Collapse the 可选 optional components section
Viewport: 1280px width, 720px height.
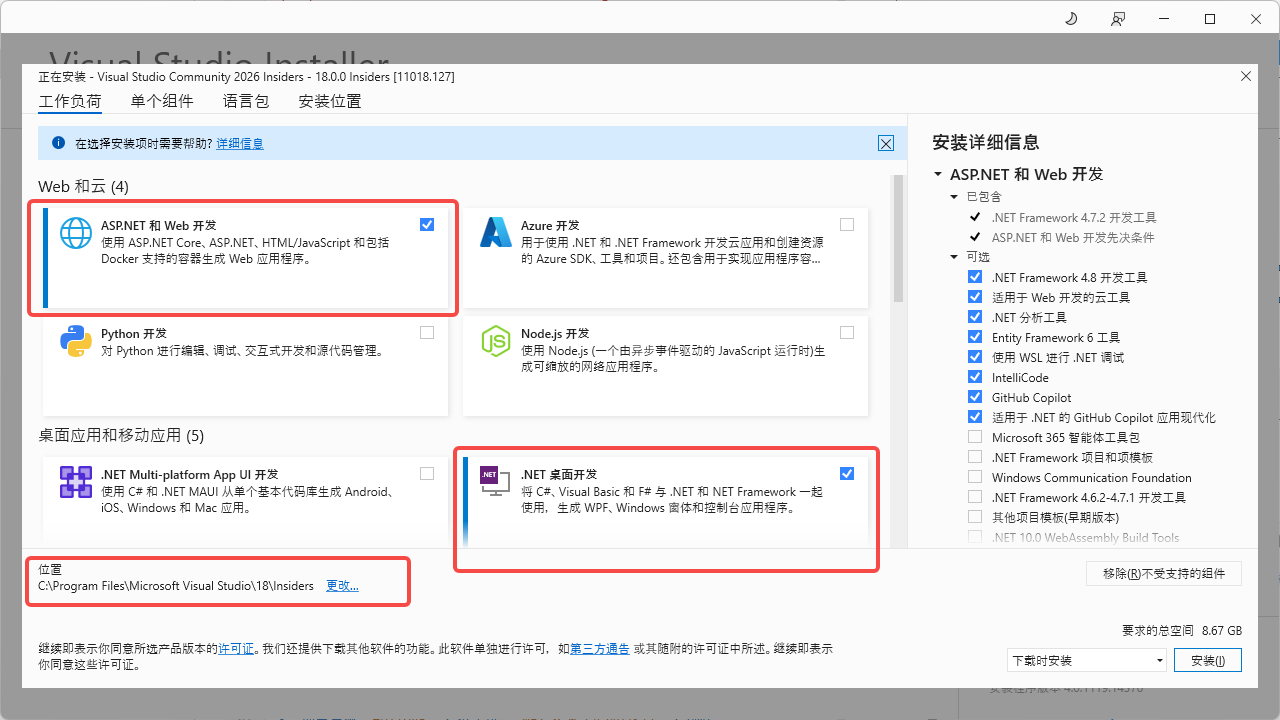[x=955, y=257]
